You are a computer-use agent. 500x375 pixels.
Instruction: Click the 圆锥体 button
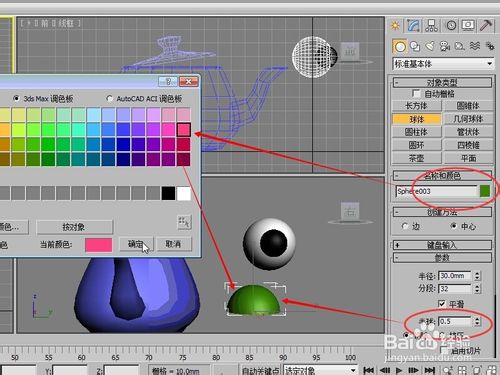tap(468, 106)
